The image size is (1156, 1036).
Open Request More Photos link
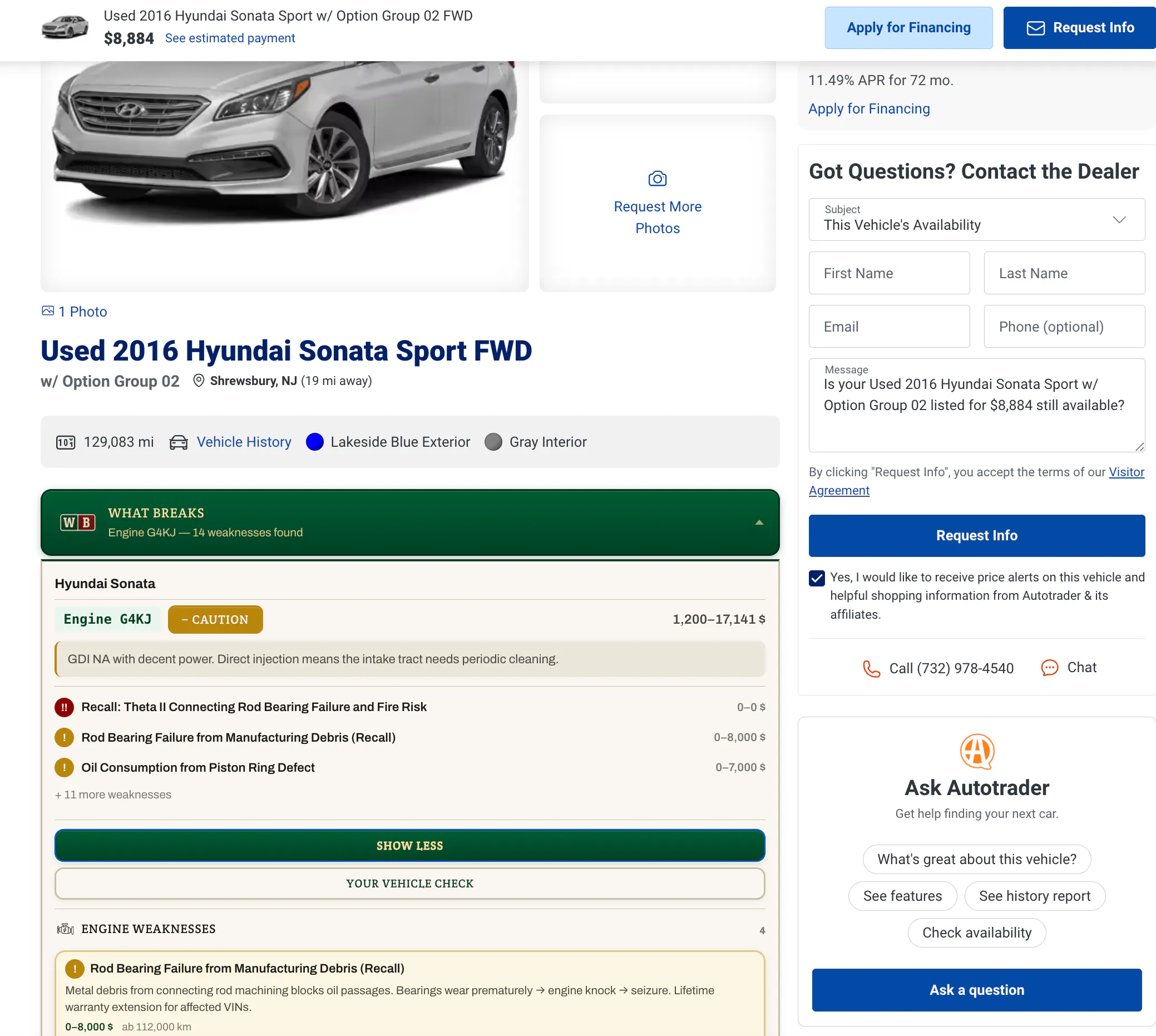[658, 218]
